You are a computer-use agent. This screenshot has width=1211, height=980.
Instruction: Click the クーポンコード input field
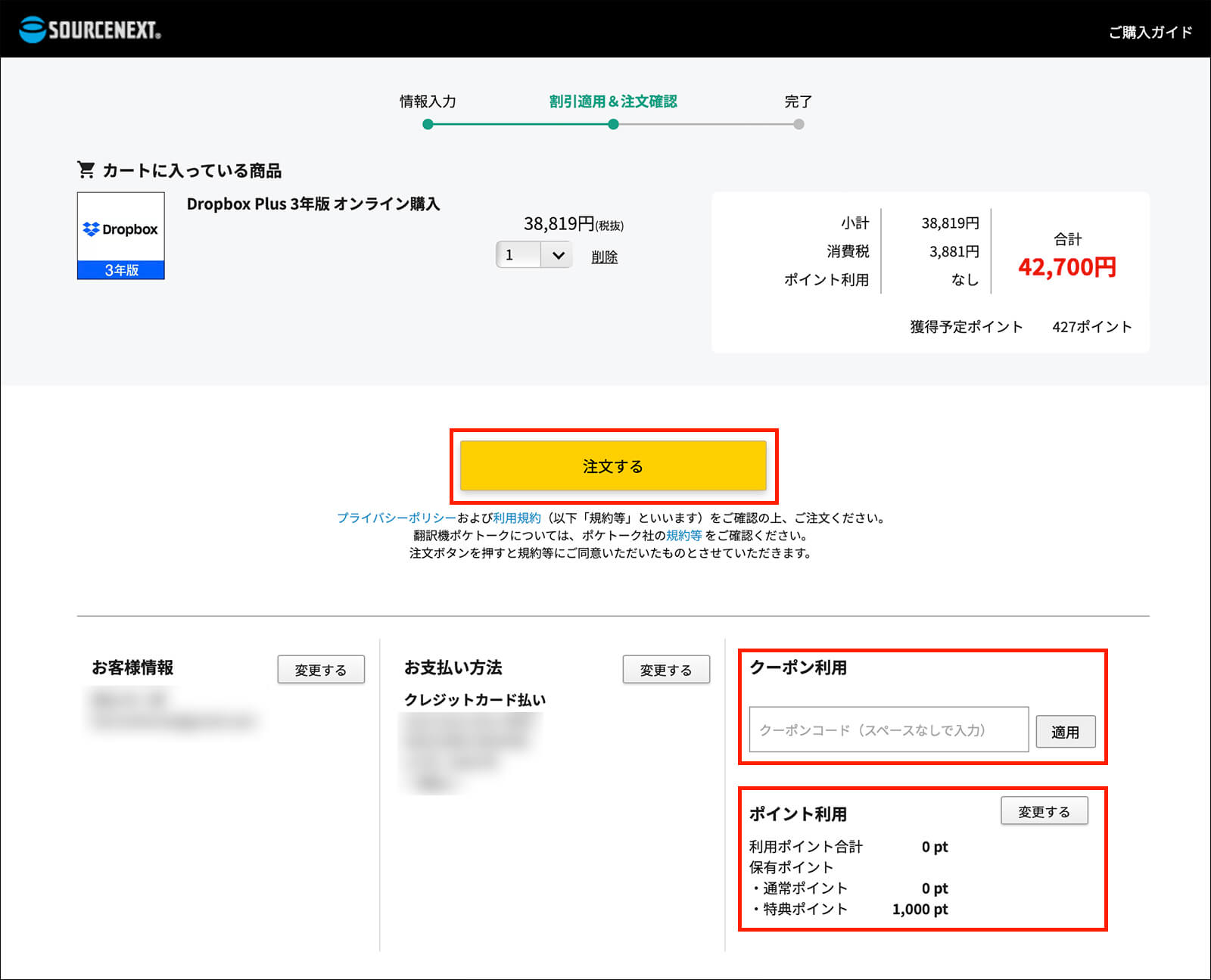pyautogui.click(x=889, y=730)
